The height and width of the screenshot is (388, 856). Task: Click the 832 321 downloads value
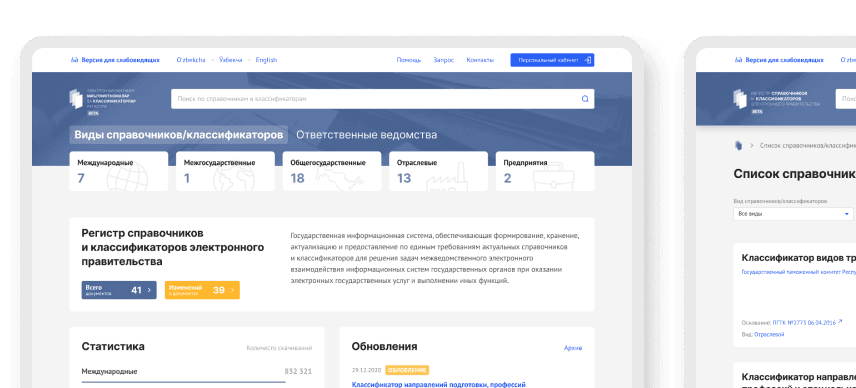click(298, 372)
